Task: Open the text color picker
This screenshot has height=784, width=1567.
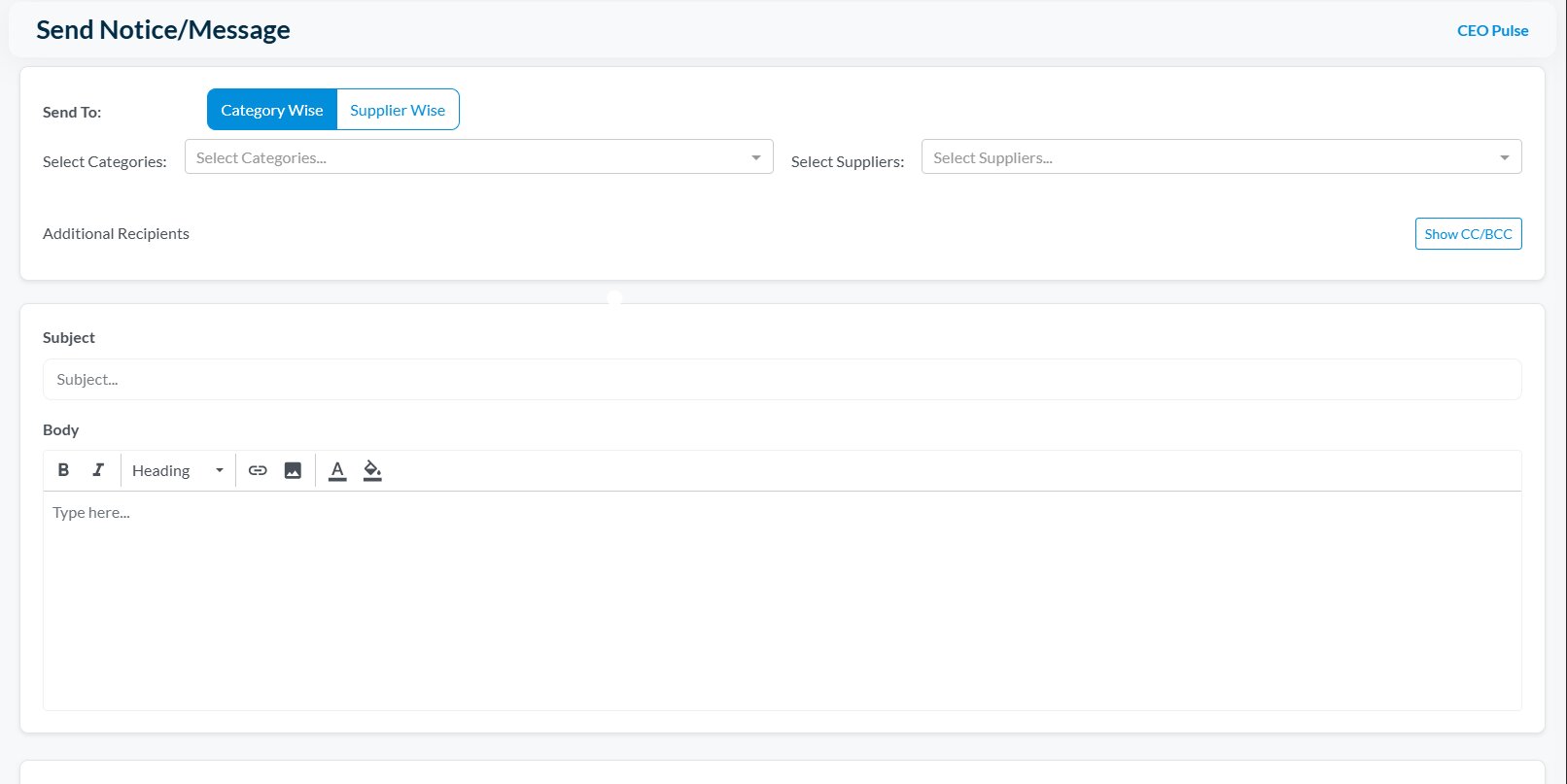Action: tap(337, 470)
